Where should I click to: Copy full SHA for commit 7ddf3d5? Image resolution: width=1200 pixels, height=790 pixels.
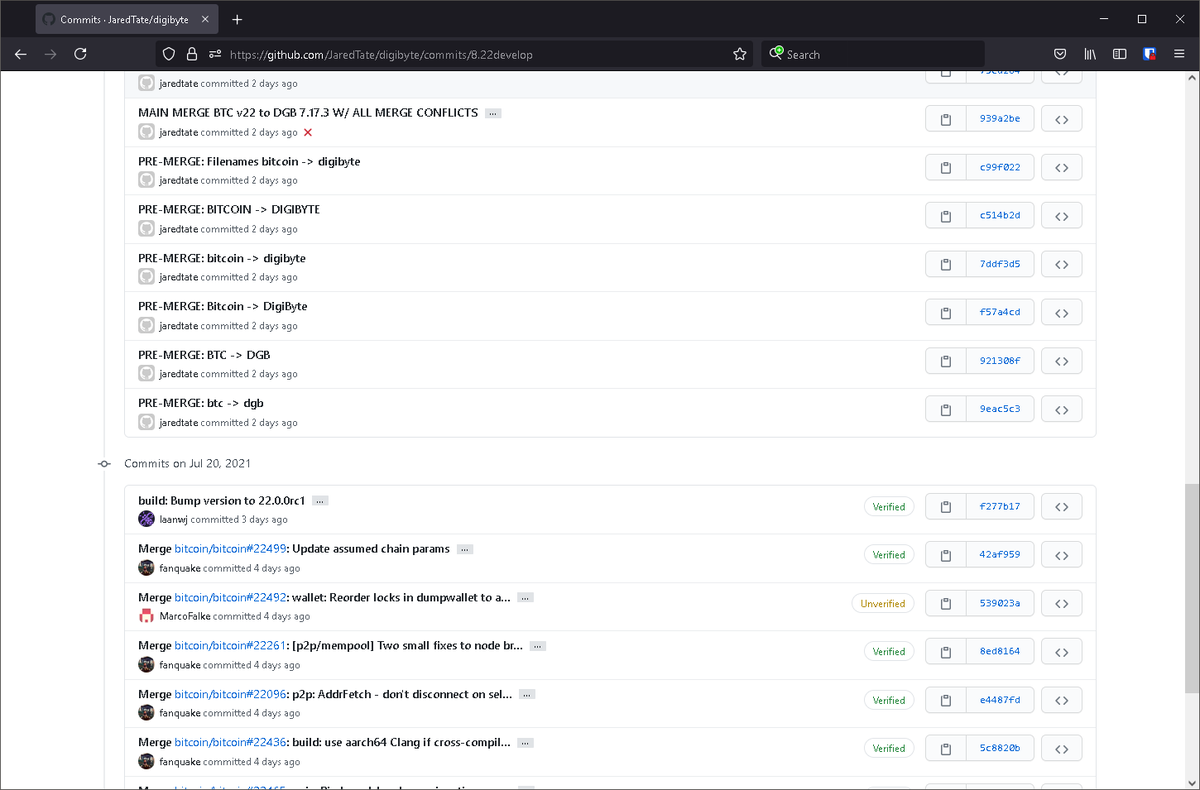[x=946, y=264]
